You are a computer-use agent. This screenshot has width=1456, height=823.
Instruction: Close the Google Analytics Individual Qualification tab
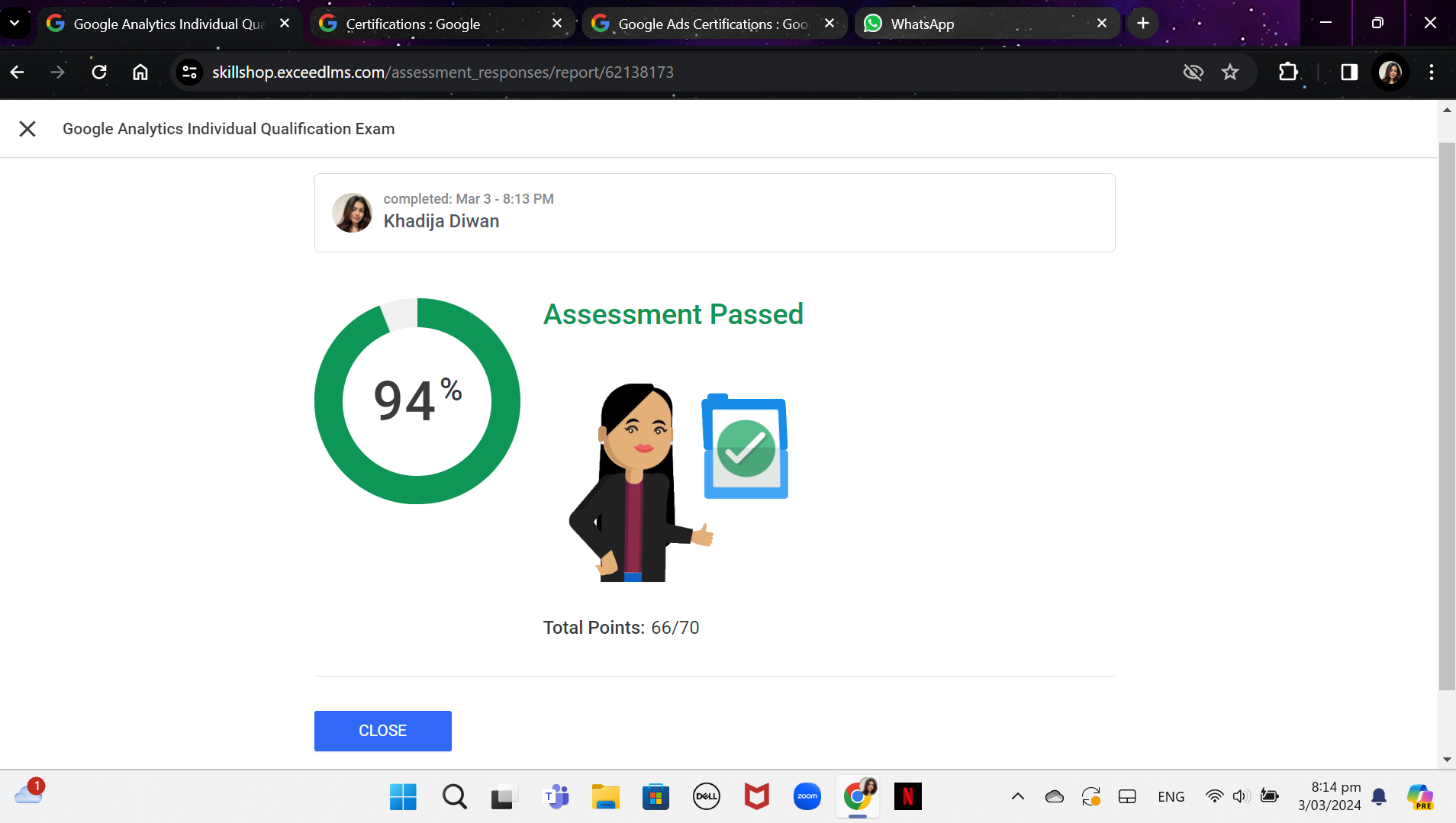[x=284, y=24]
